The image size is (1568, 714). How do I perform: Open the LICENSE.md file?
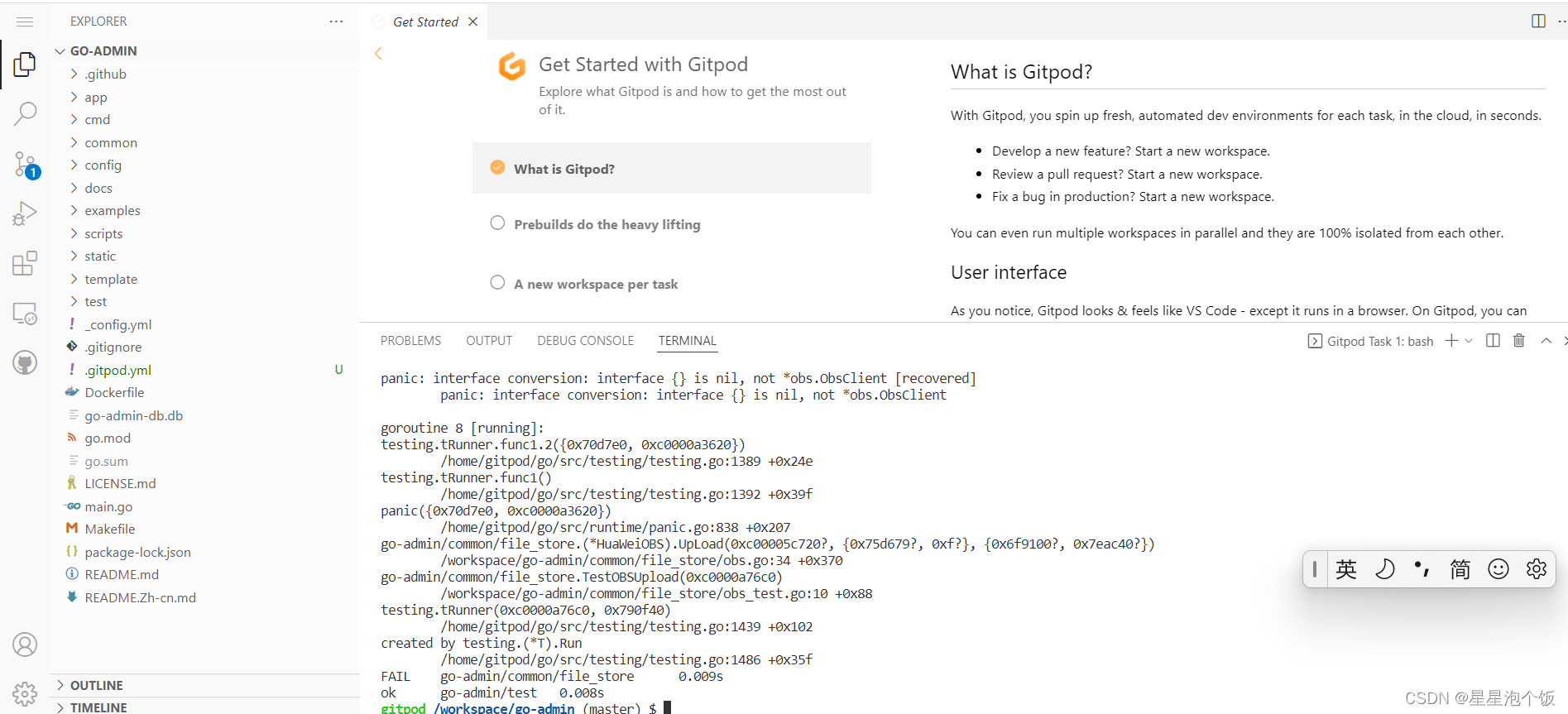[204, 483]
